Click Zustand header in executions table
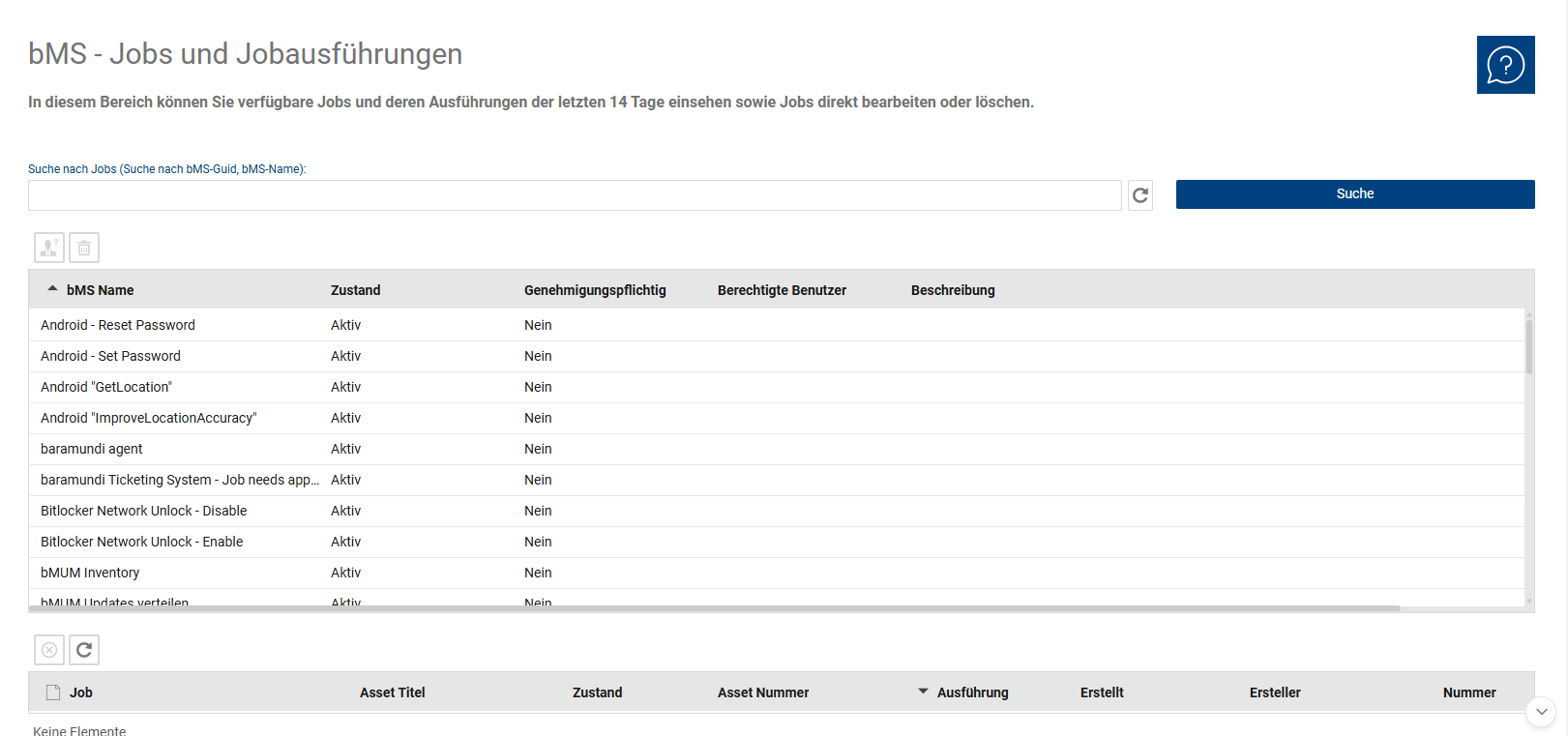1568x736 pixels. (x=597, y=692)
